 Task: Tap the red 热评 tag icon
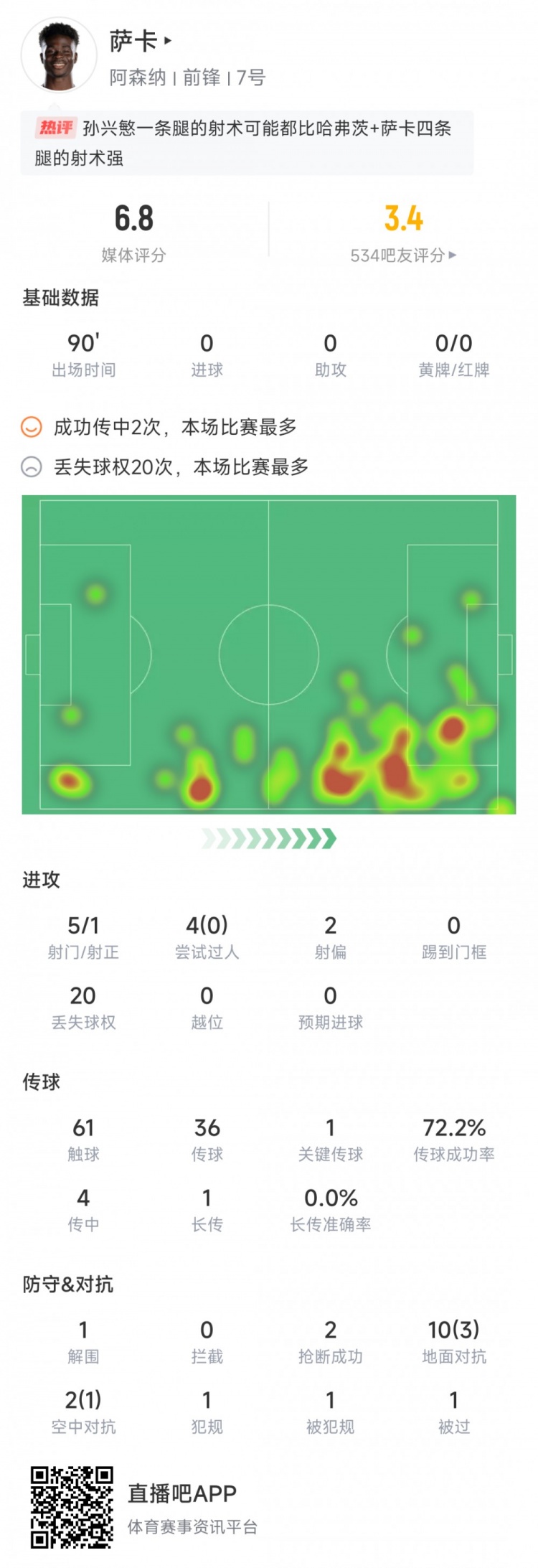tap(56, 128)
